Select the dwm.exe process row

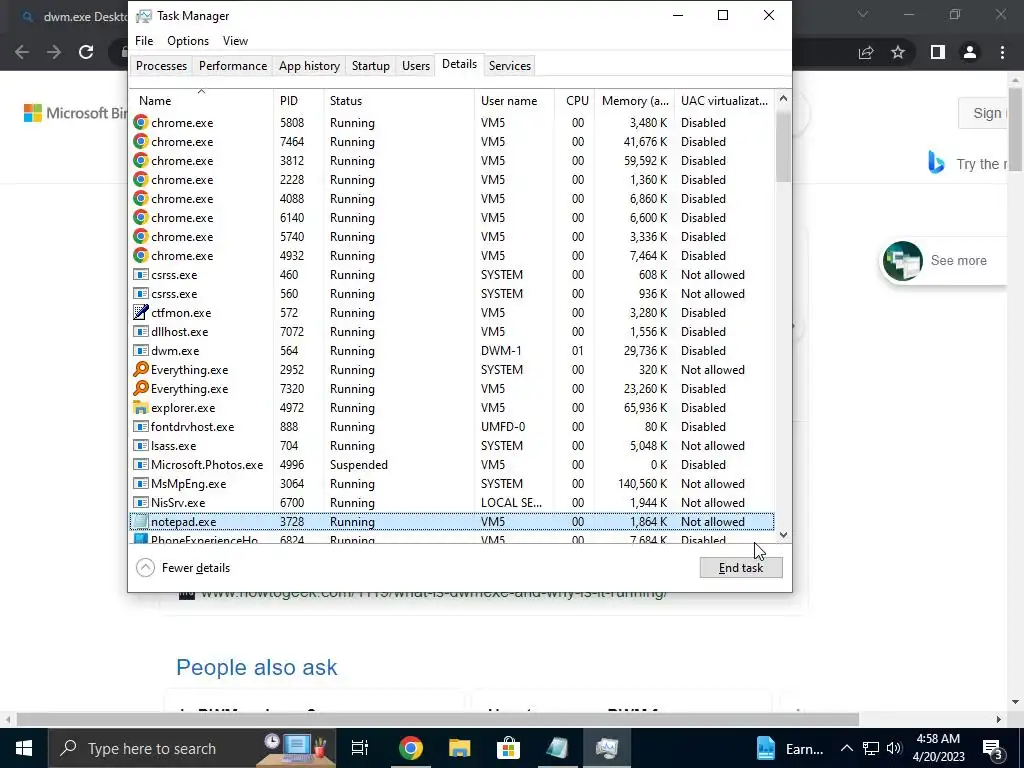click(452, 351)
